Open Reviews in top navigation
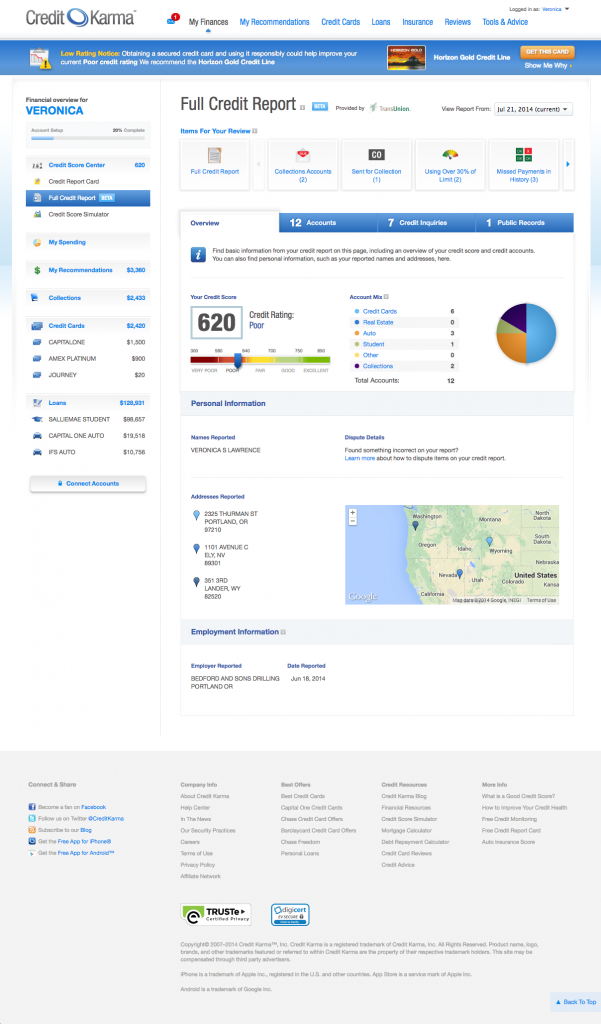The width and height of the screenshot is (601, 1024). (457, 22)
